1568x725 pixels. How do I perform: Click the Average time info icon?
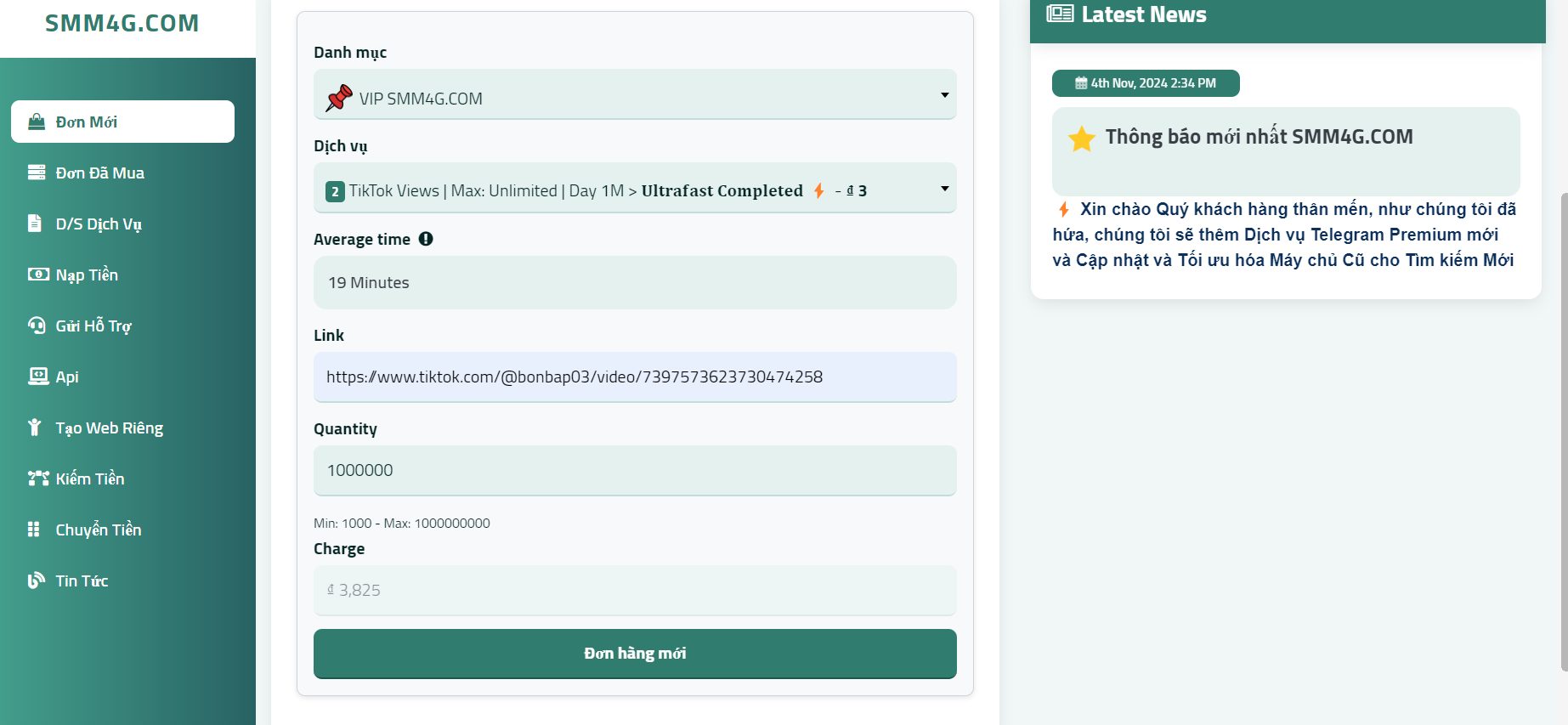click(426, 239)
